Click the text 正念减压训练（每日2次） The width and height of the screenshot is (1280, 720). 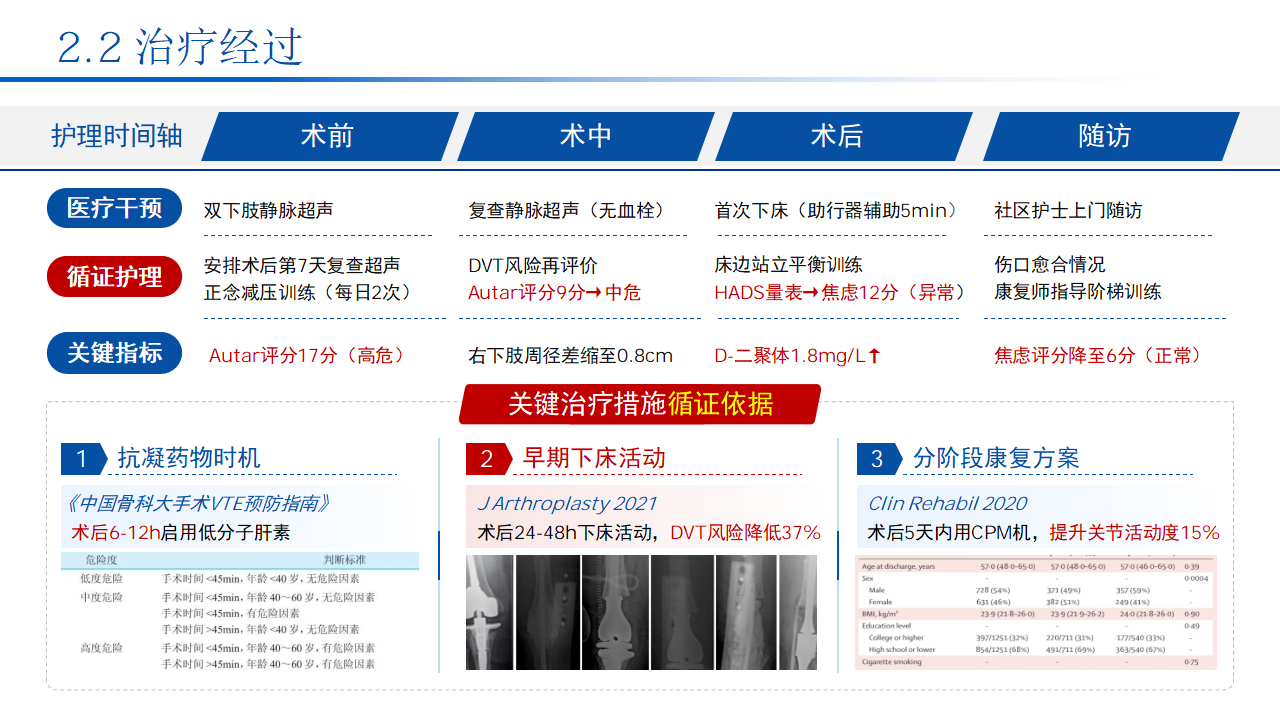click(308, 292)
